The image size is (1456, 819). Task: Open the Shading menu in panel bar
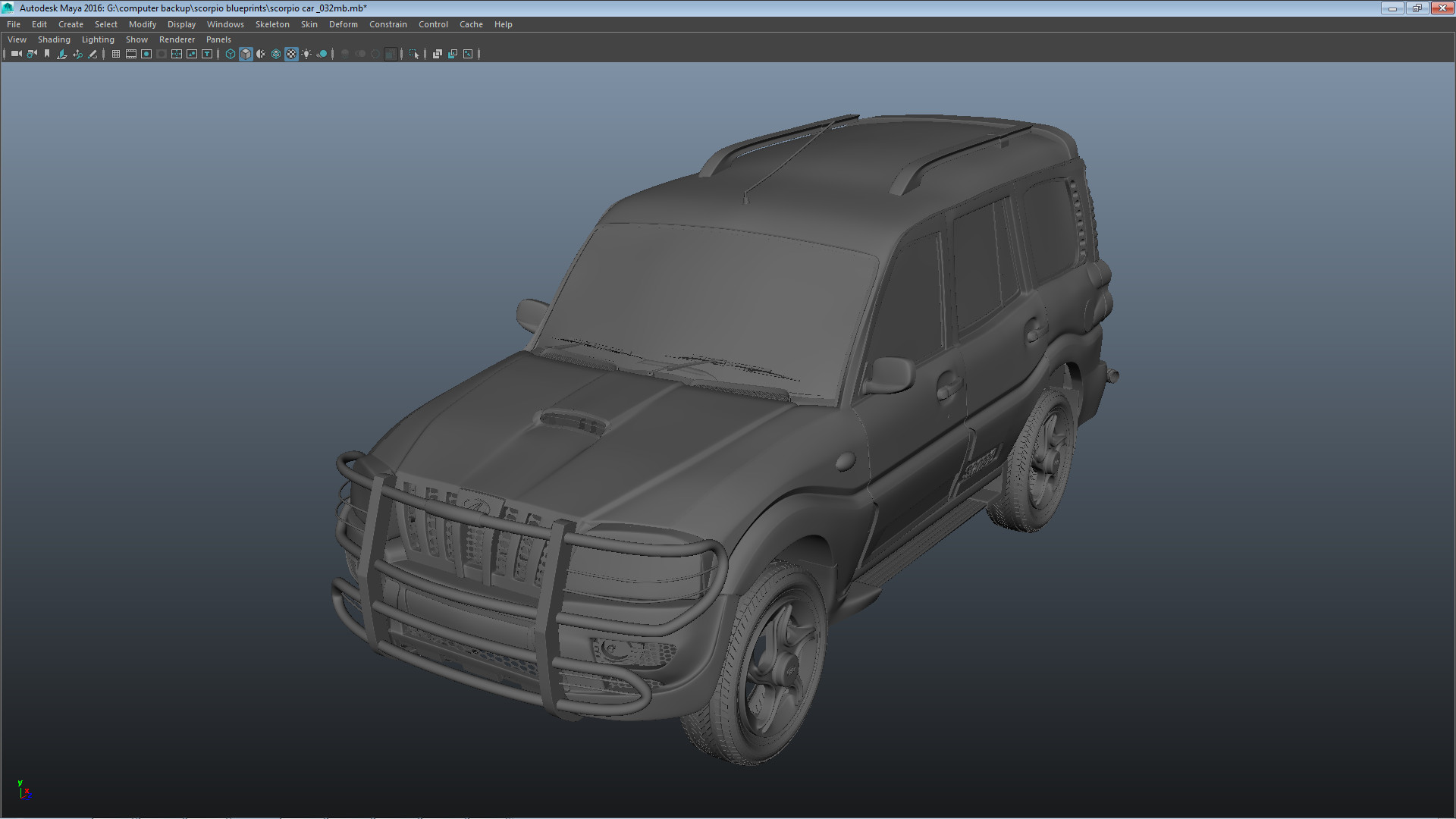pos(54,39)
